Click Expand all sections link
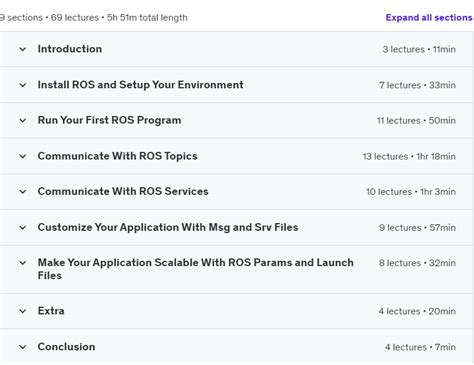Screen dimensions: 474x365 tap(429, 17)
